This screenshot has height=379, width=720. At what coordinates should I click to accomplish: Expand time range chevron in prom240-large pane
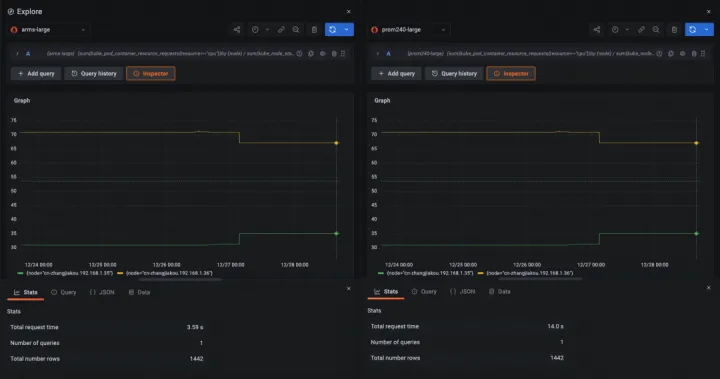(627, 30)
